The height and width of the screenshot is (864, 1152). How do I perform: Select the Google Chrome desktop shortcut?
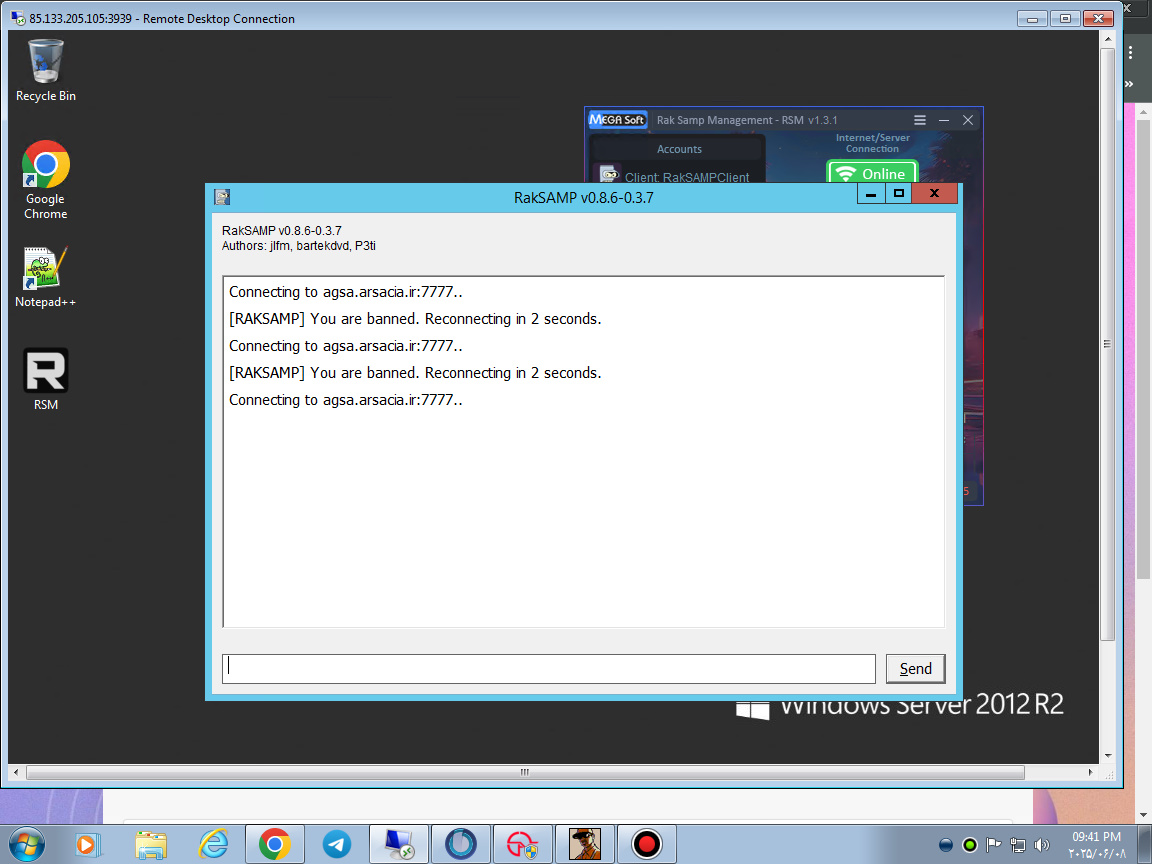pyautogui.click(x=46, y=180)
